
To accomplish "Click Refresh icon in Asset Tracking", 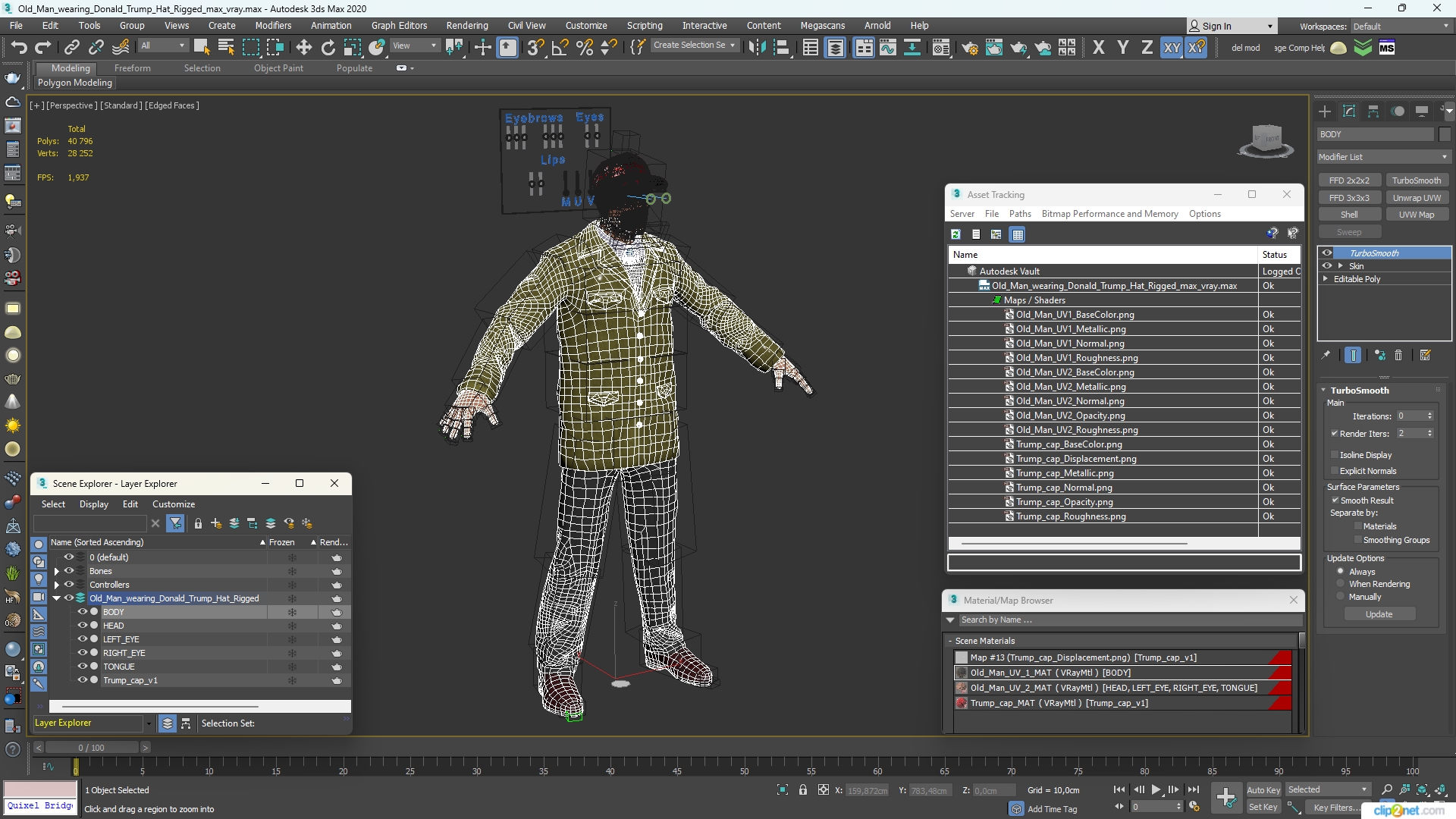I will point(955,234).
